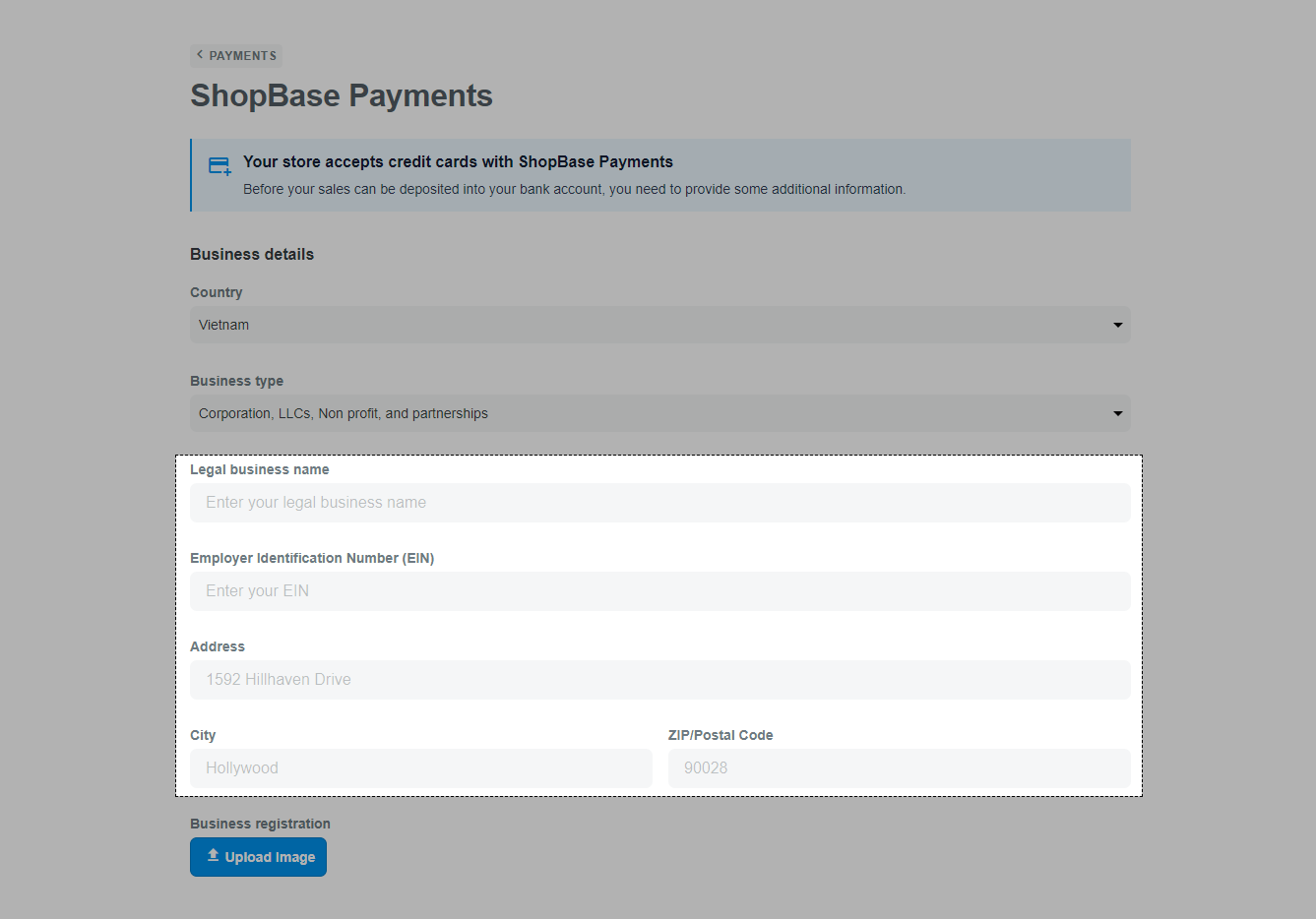Click the upload arrow icon on Upload Image
1316x919 pixels.
coord(213,856)
